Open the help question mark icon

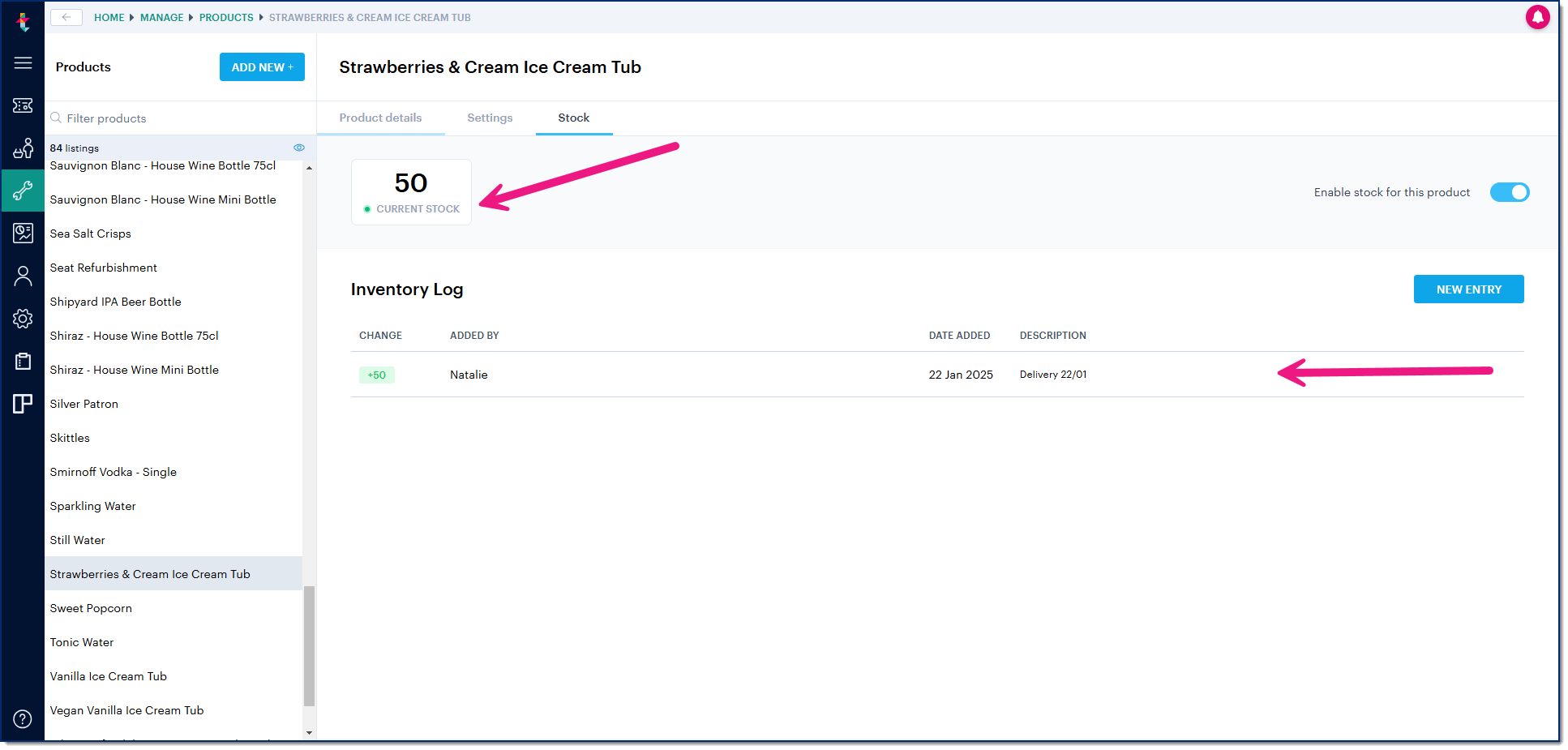pyautogui.click(x=23, y=719)
